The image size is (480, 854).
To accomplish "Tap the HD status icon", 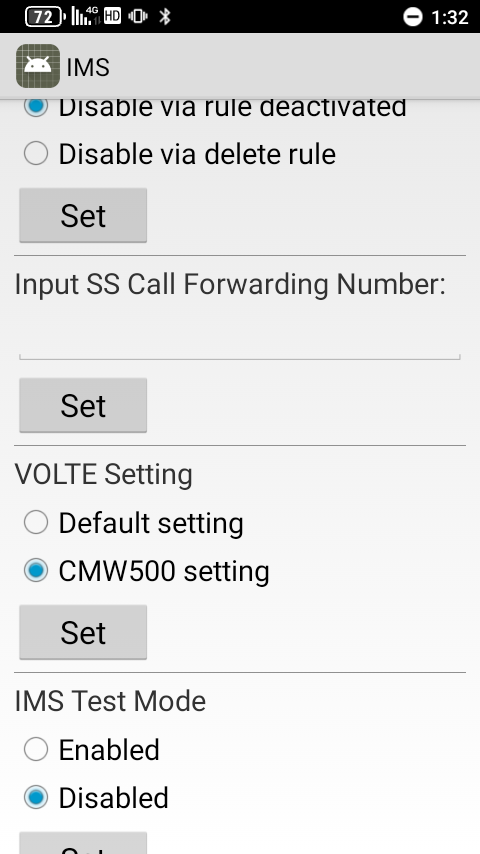I will [x=112, y=16].
